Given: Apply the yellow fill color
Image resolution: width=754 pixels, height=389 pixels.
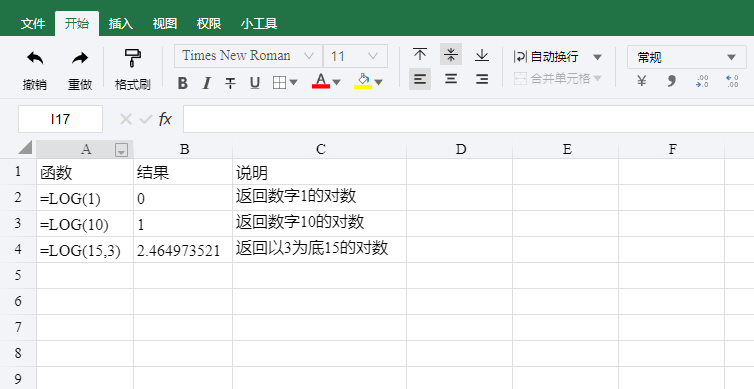Looking at the screenshot, I should (x=363, y=81).
